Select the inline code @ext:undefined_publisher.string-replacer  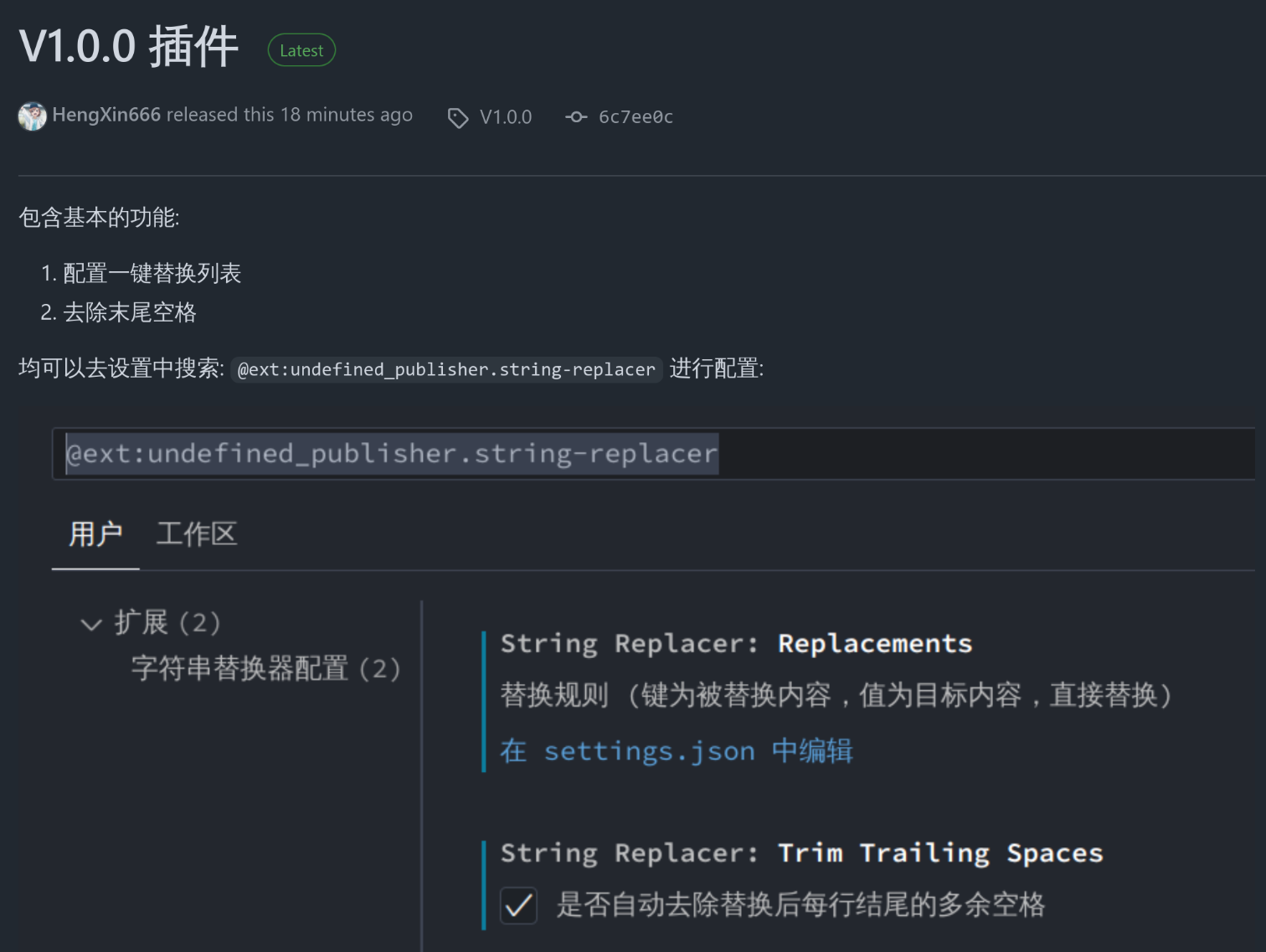446,369
